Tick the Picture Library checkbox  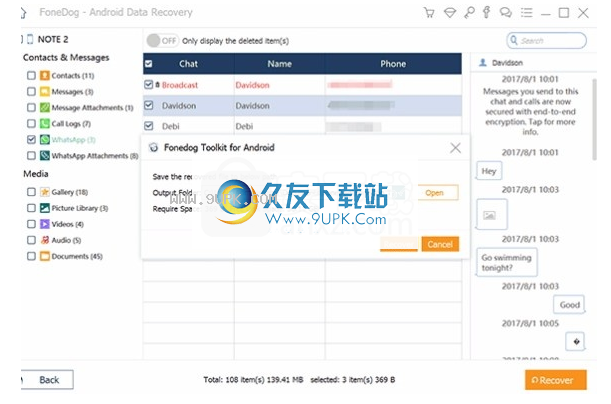tap(31, 208)
